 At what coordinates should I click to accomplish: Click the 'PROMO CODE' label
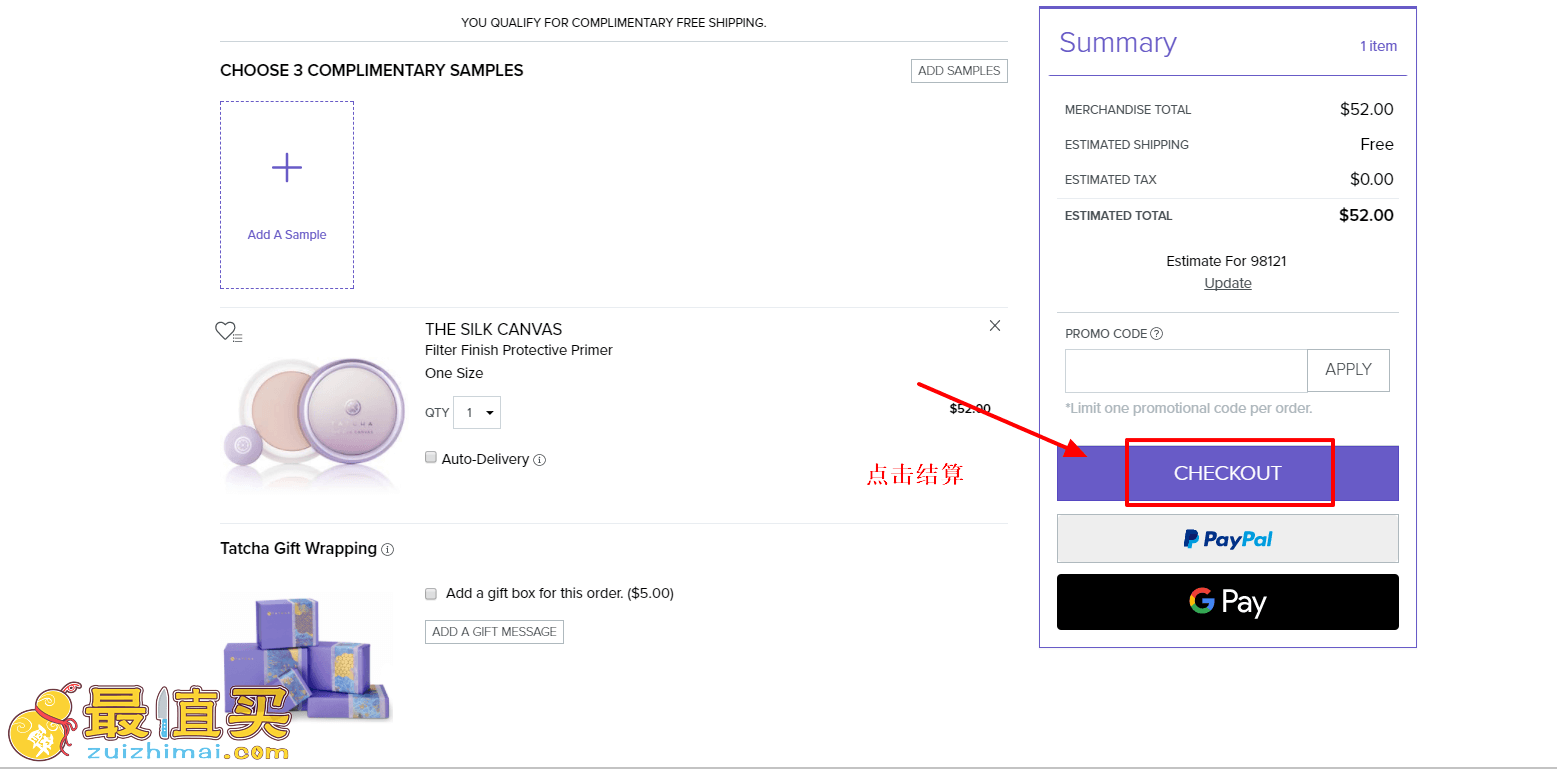1106,334
